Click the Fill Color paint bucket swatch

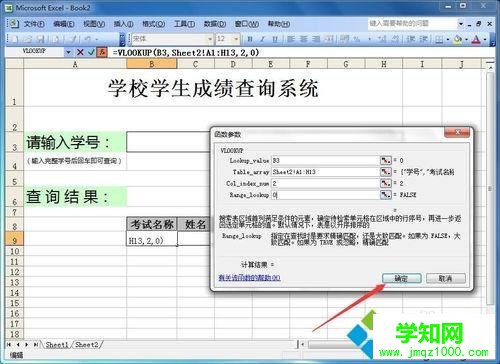(x=458, y=39)
